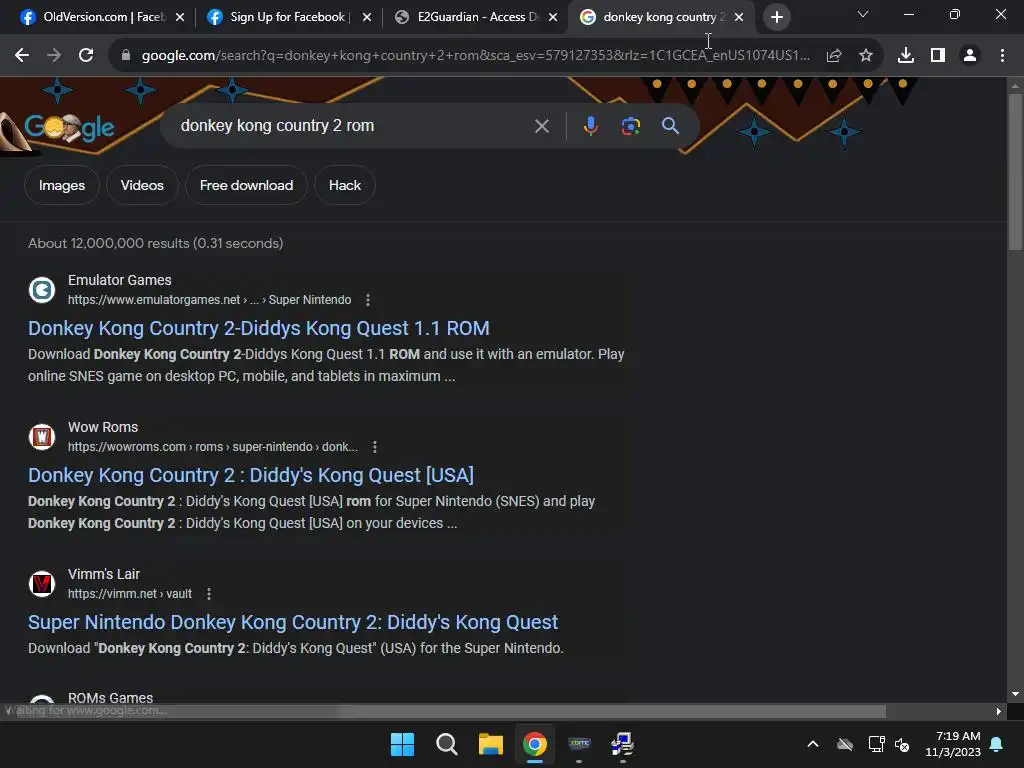Click the Emulator Games site favicon
Screen dimensions: 1024x768
coord(42,290)
